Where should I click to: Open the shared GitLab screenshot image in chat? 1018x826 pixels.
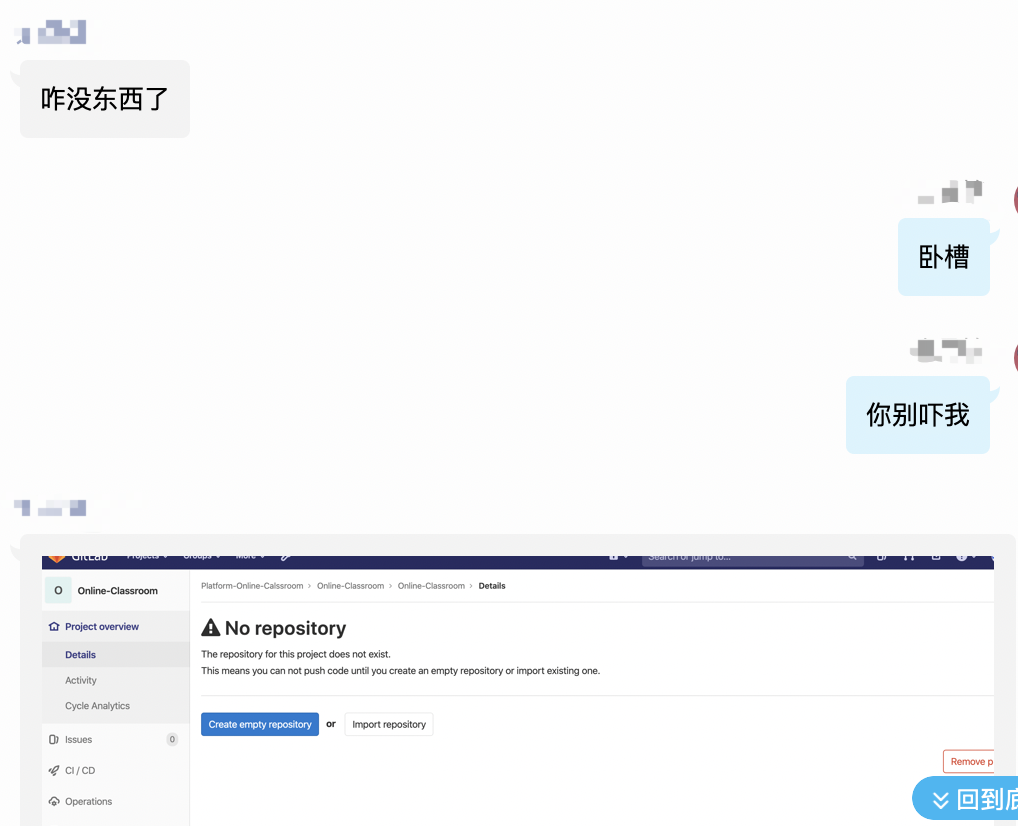point(517,690)
